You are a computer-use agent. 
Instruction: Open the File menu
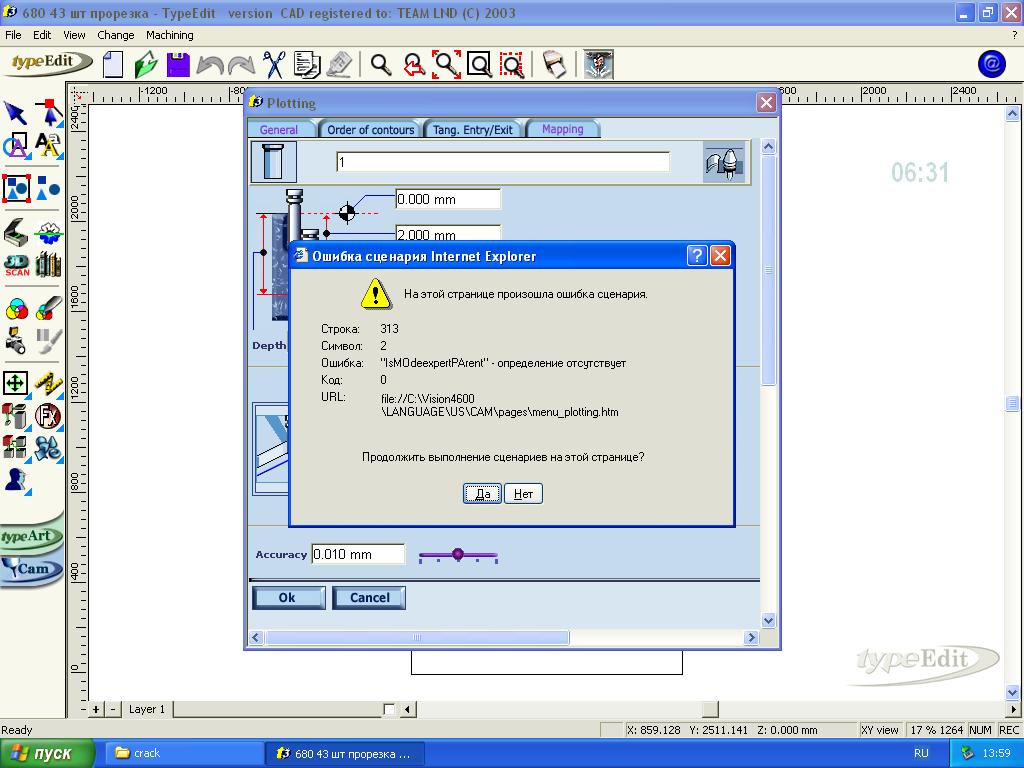pyautogui.click(x=13, y=35)
